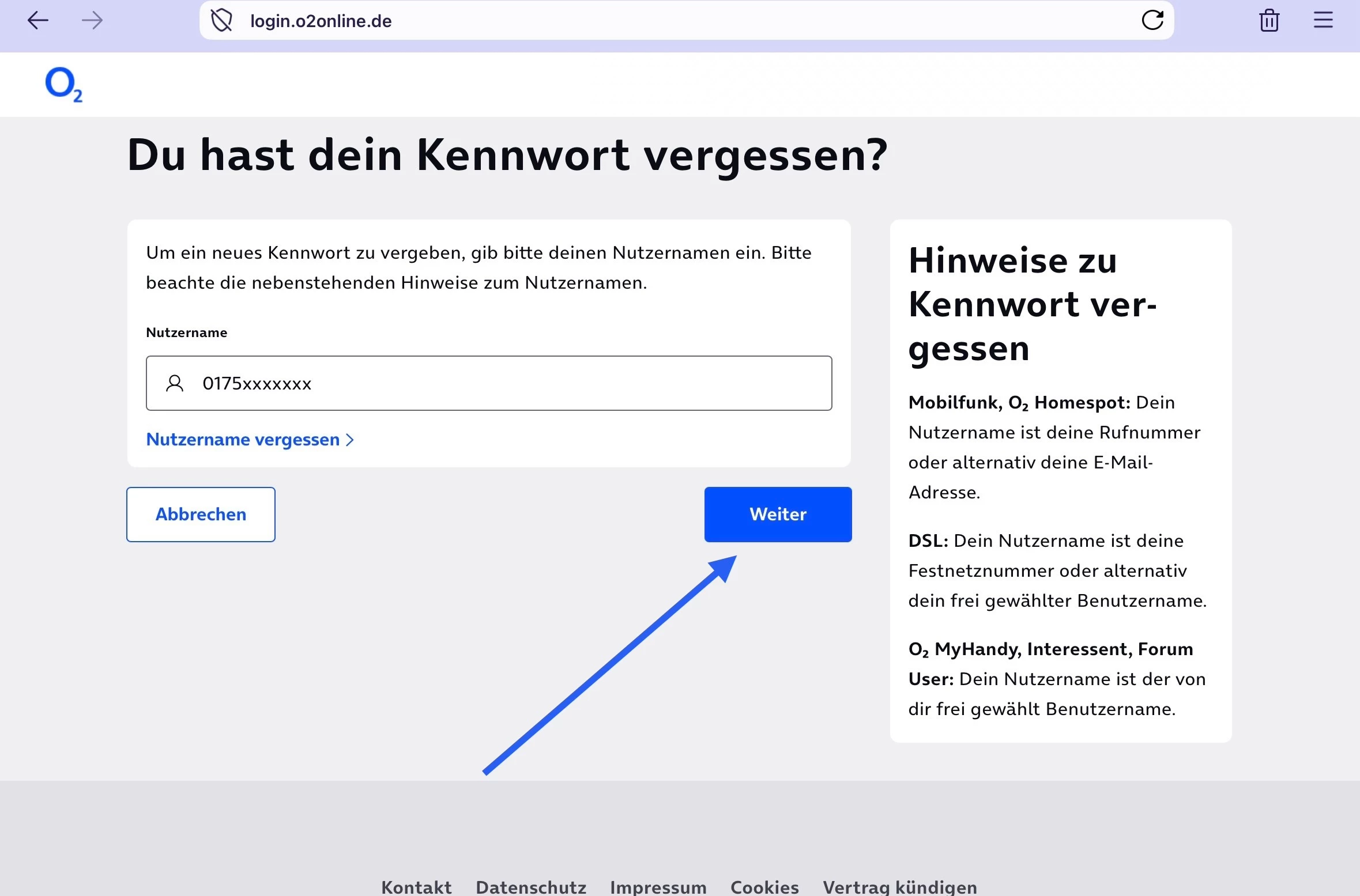The width and height of the screenshot is (1360, 896).
Task: Open tracking protection shield icon
Action: pyautogui.click(x=221, y=21)
